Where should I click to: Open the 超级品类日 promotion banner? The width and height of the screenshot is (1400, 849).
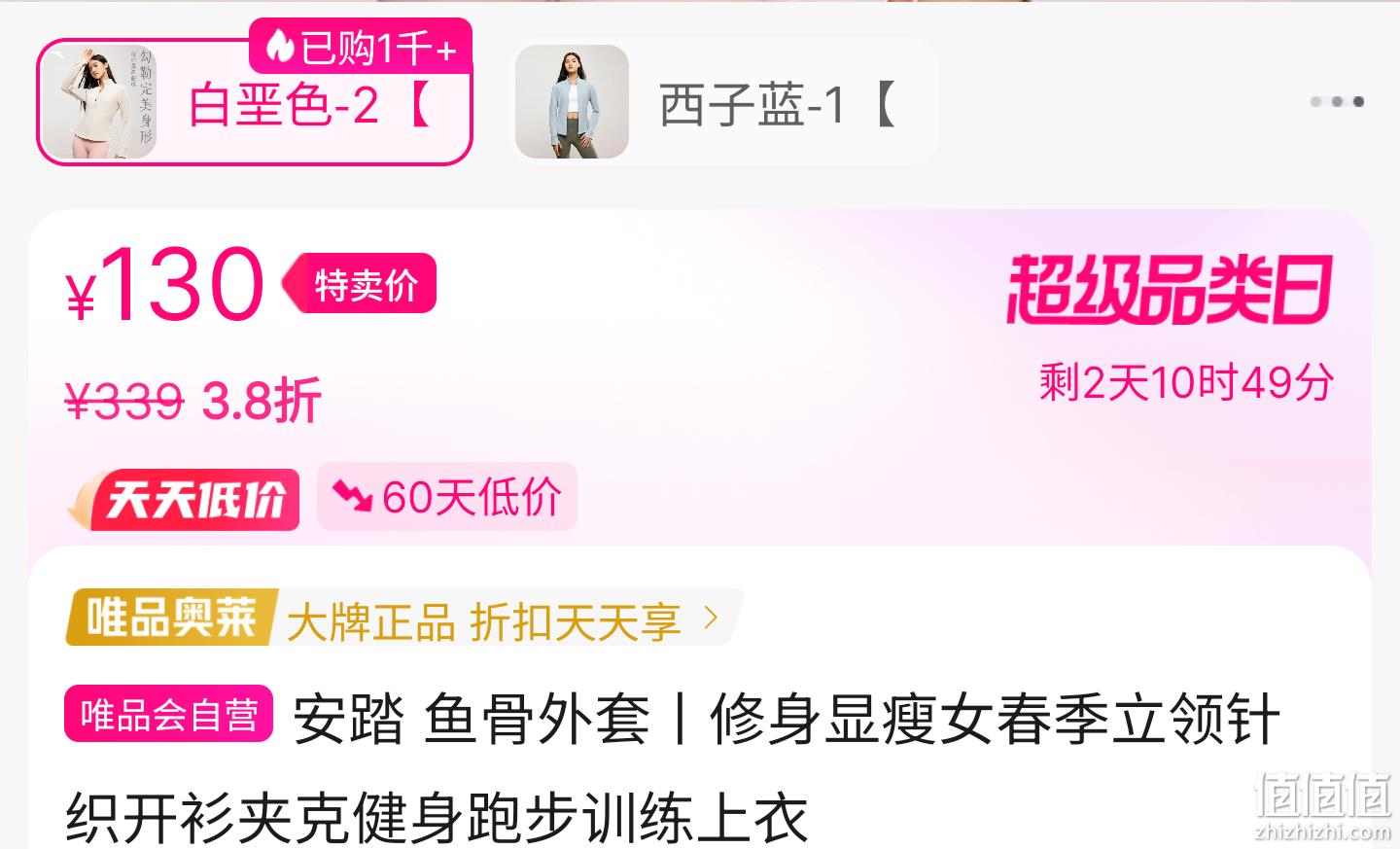pyautogui.click(x=1170, y=290)
